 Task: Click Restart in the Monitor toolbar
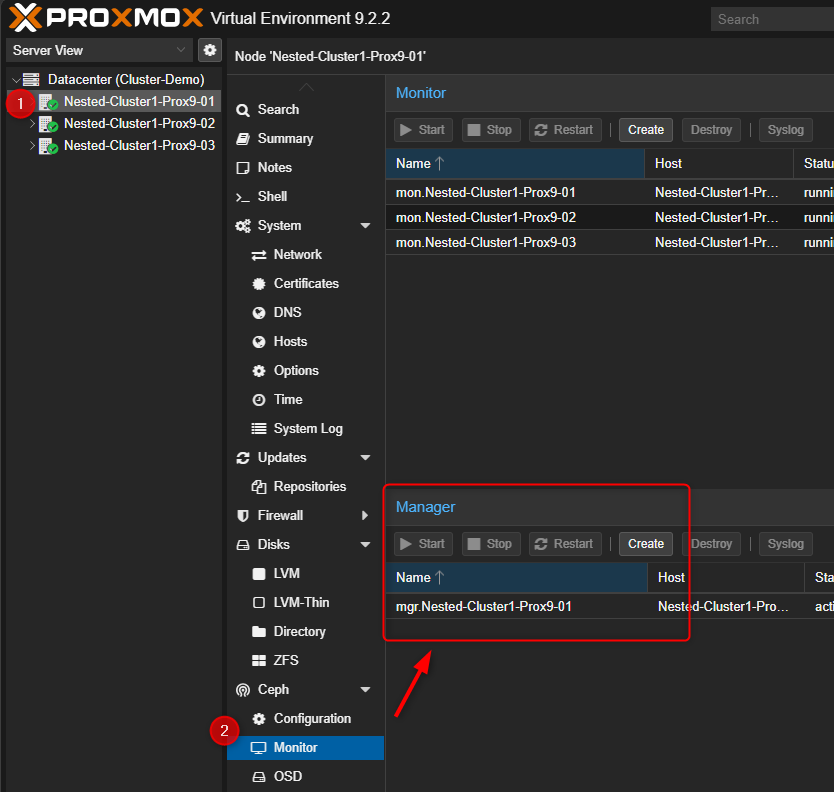(565, 130)
